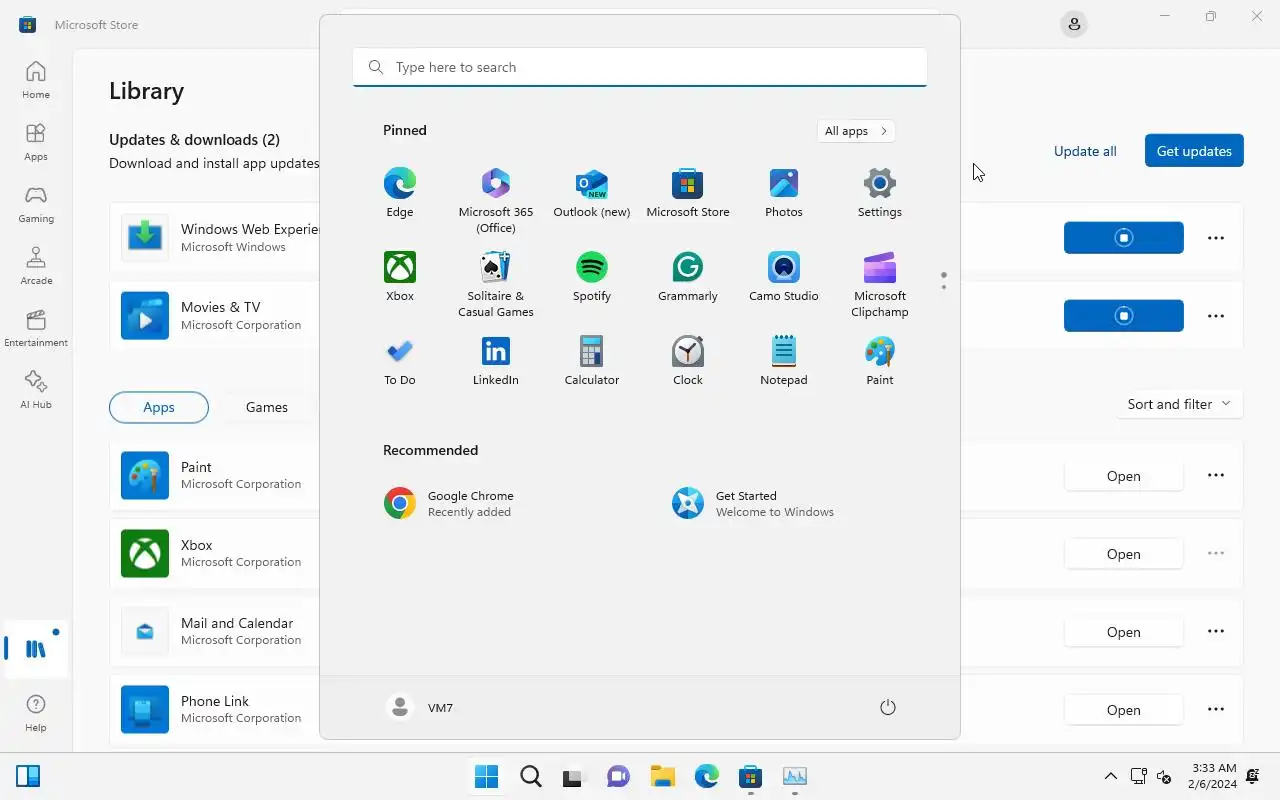Launch To Do app

click(399, 360)
